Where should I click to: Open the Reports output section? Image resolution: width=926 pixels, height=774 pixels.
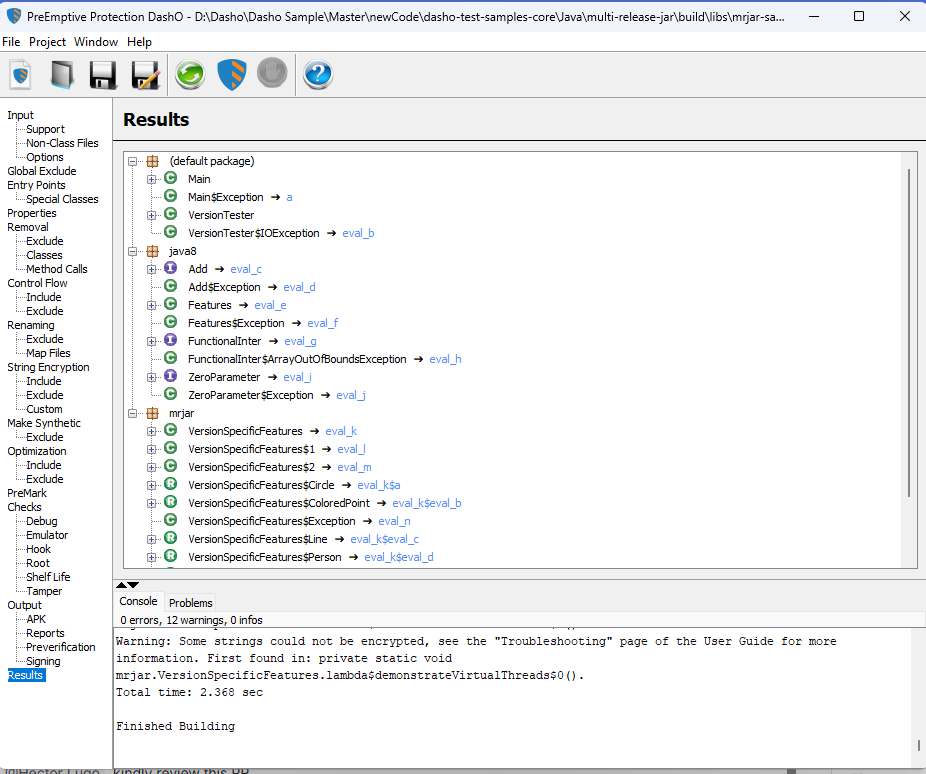[45, 633]
